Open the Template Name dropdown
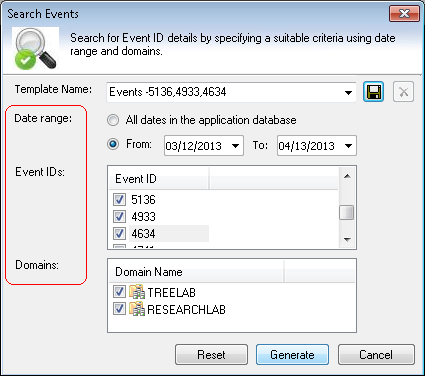This screenshot has height=376, width=425. [348, 92]
